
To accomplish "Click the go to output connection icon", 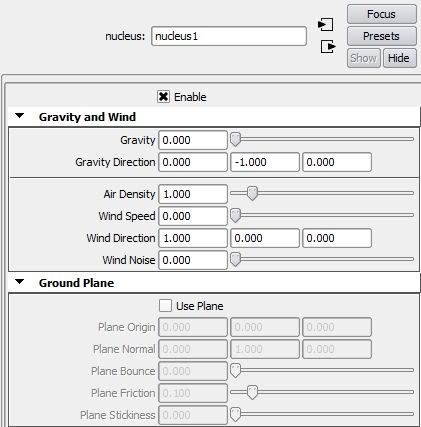I will tap(328, 46).
